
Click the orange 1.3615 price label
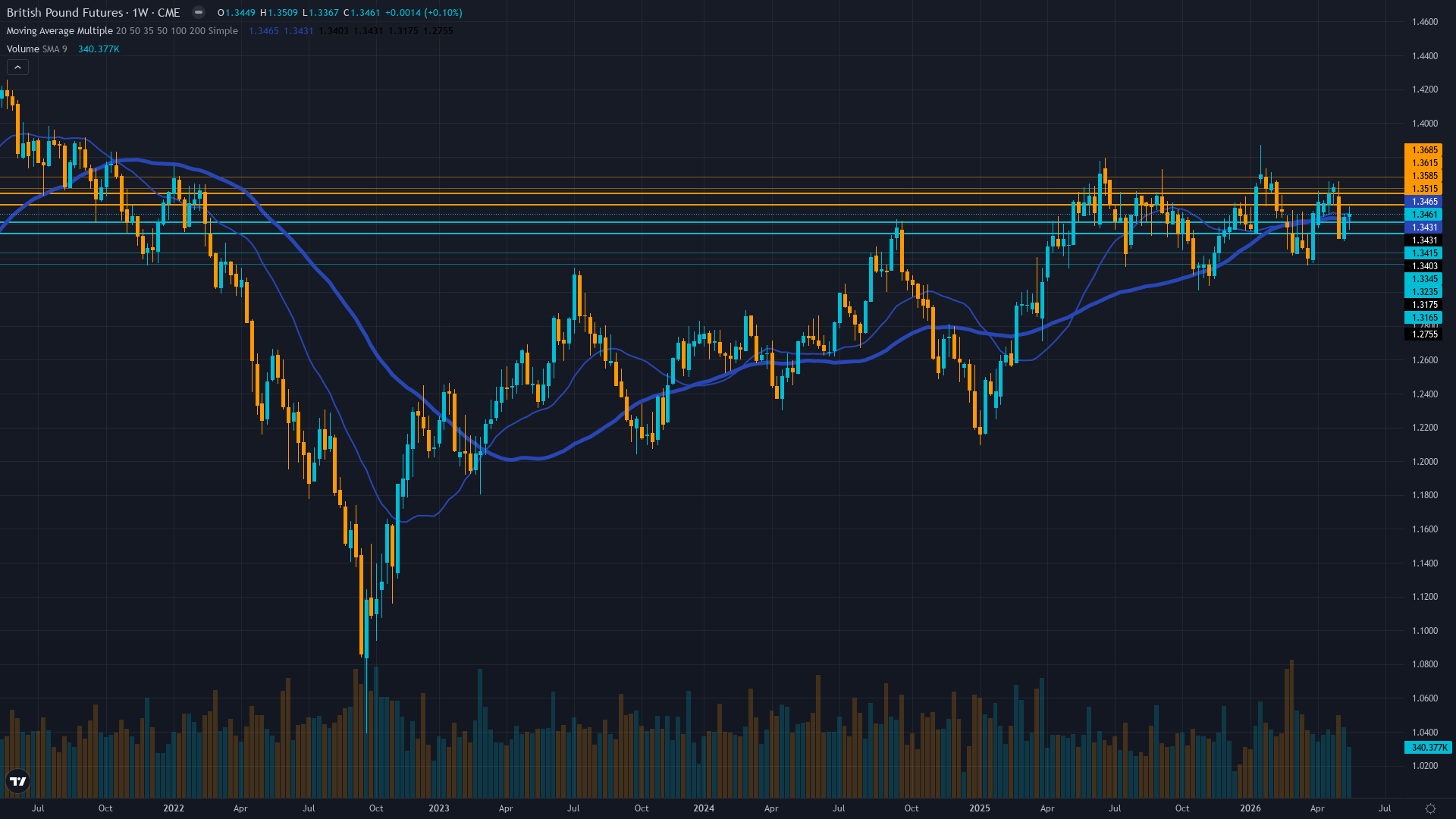(x=1423, y=163)
